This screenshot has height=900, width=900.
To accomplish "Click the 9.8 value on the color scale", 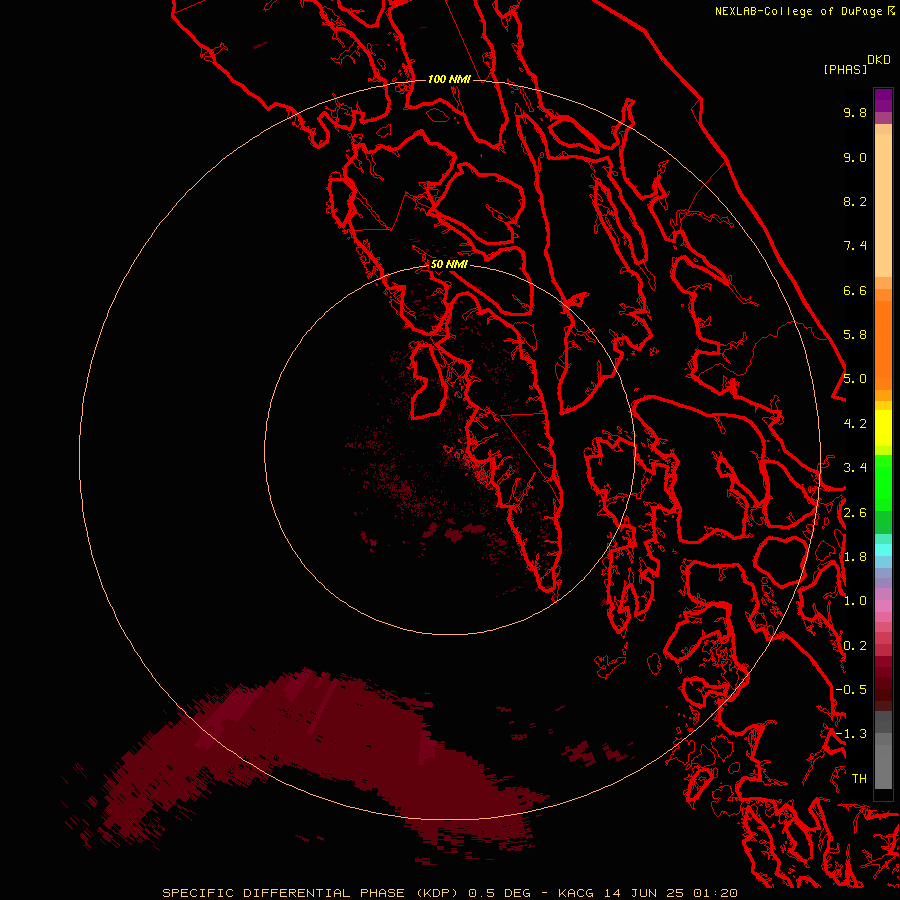I will coord(855,112).
